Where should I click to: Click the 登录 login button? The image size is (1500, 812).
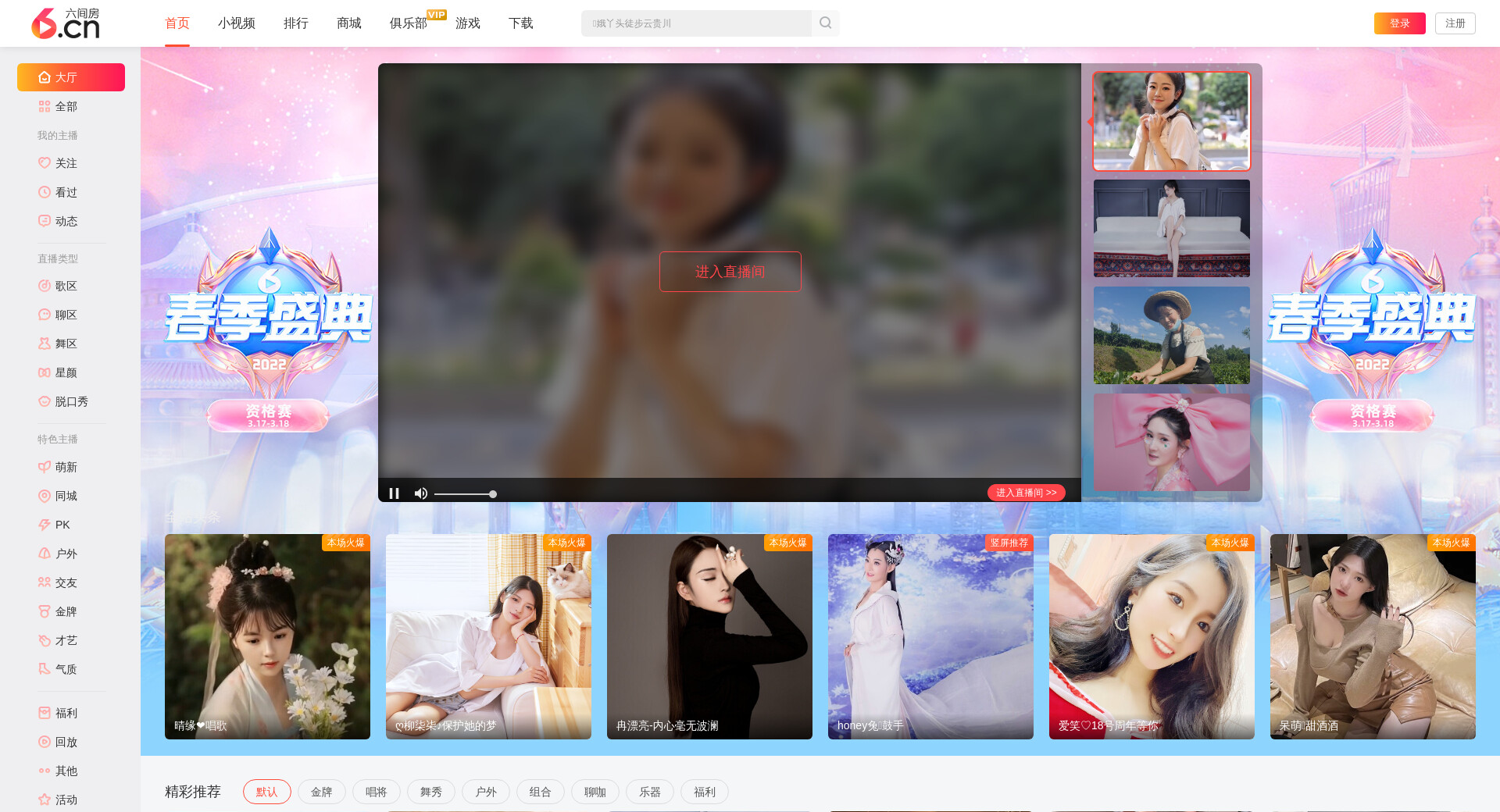[1399, 23]
